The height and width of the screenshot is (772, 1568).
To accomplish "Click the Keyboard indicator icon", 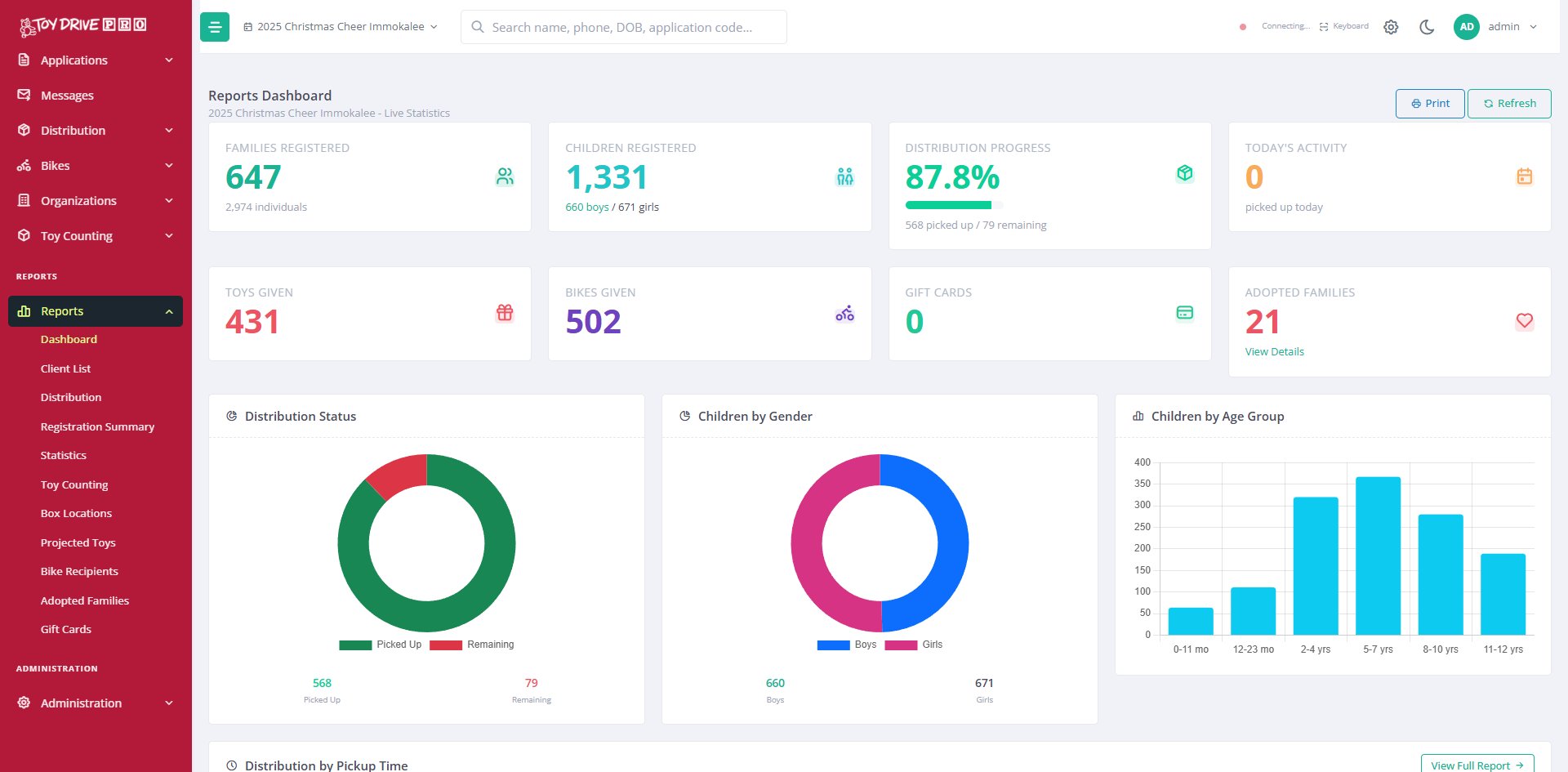I will tap(1324, 27).
